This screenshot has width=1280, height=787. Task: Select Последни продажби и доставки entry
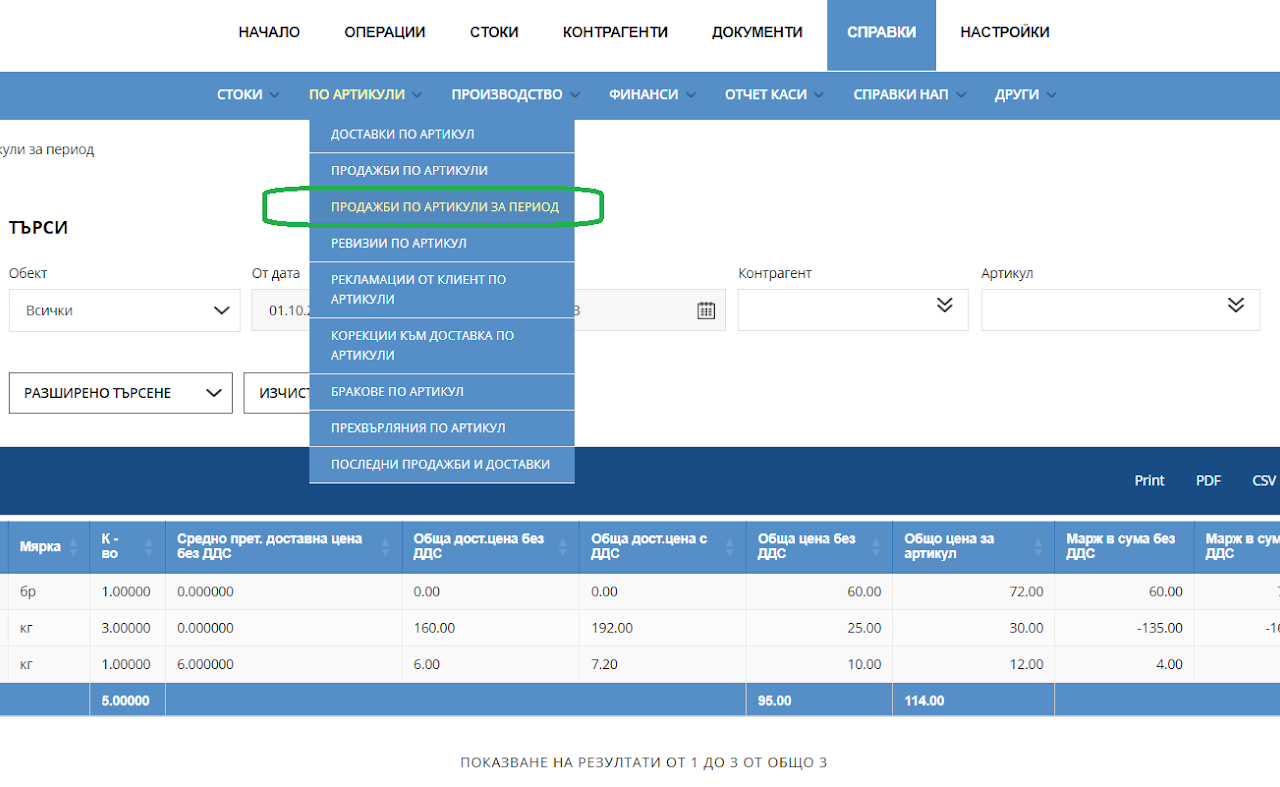click(x=442, y=464)
